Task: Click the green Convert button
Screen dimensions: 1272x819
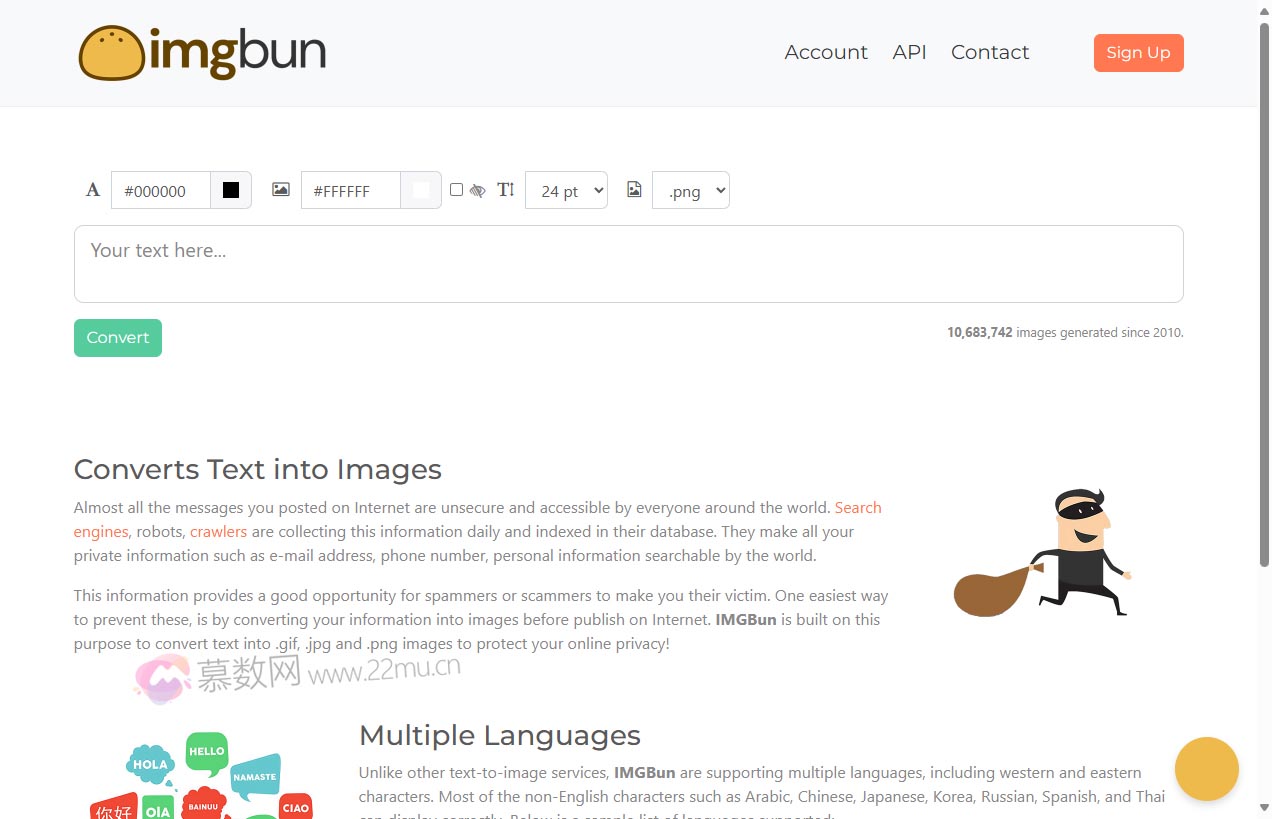Action: tap(118, 338)
